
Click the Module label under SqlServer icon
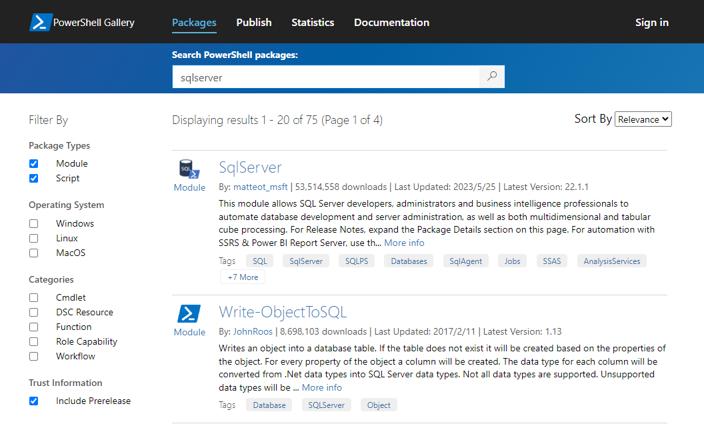(189, 188)
